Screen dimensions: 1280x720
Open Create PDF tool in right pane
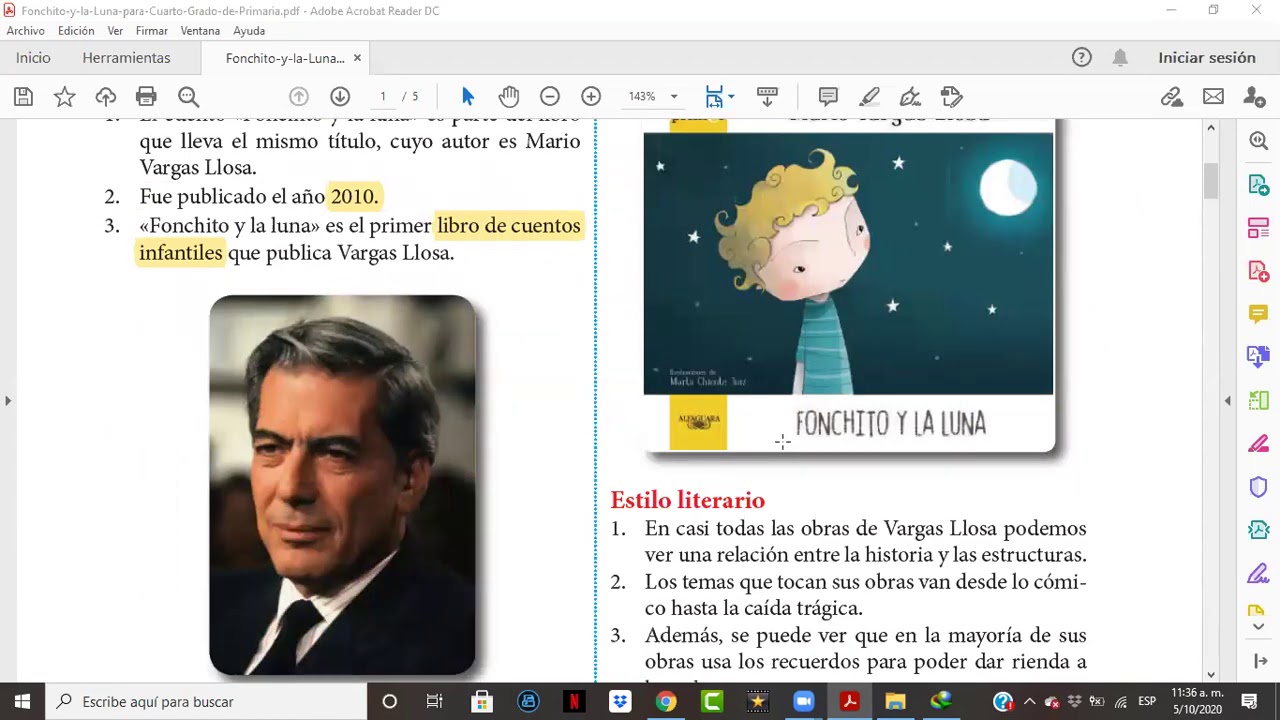coord(1258,271)
